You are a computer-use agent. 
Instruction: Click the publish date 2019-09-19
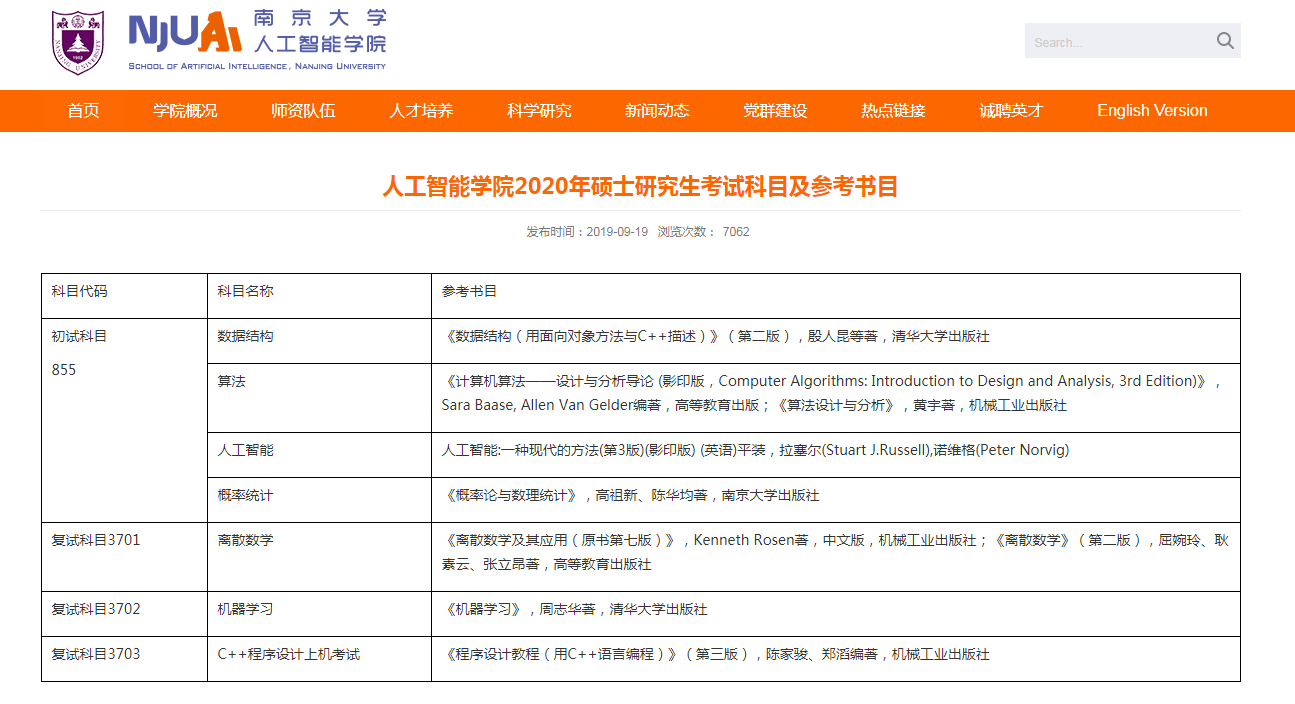point(617,232)
